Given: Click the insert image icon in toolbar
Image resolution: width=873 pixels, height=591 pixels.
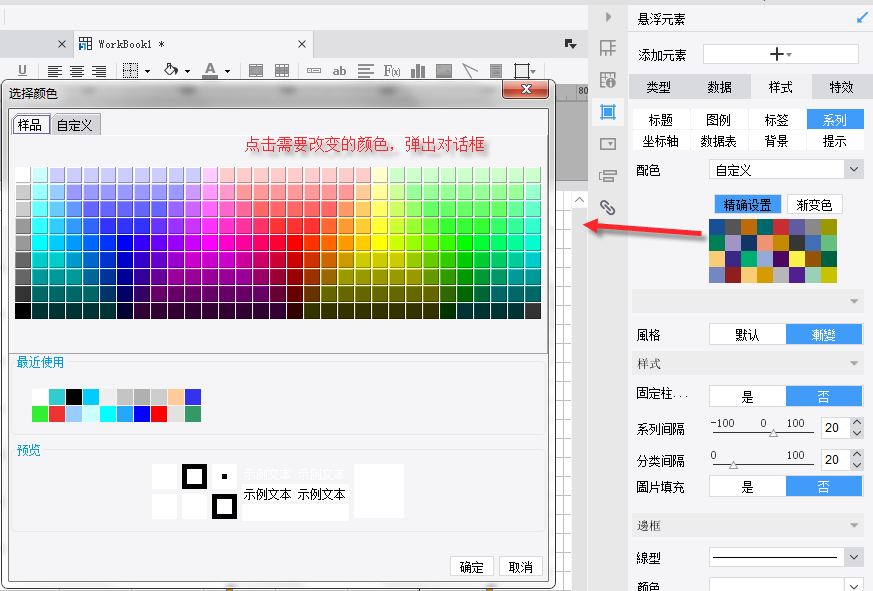Looking at the screenshot, I should (x=444, y=71).
